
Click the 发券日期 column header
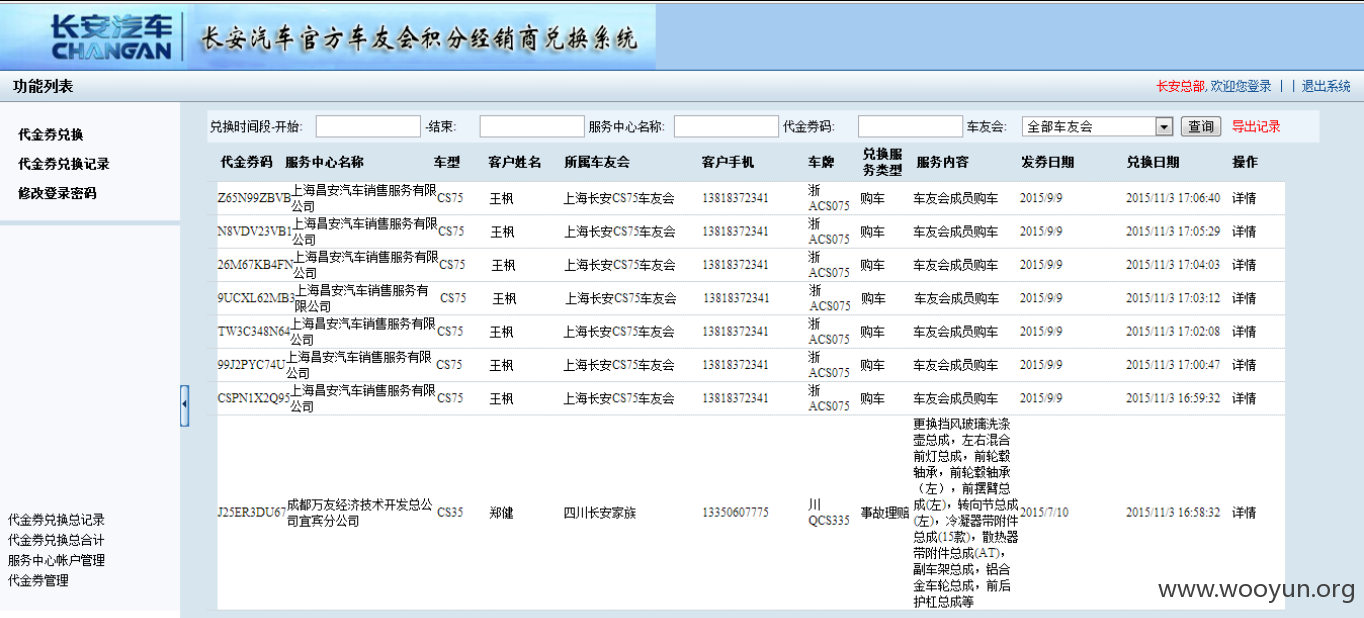point(1047,162)
